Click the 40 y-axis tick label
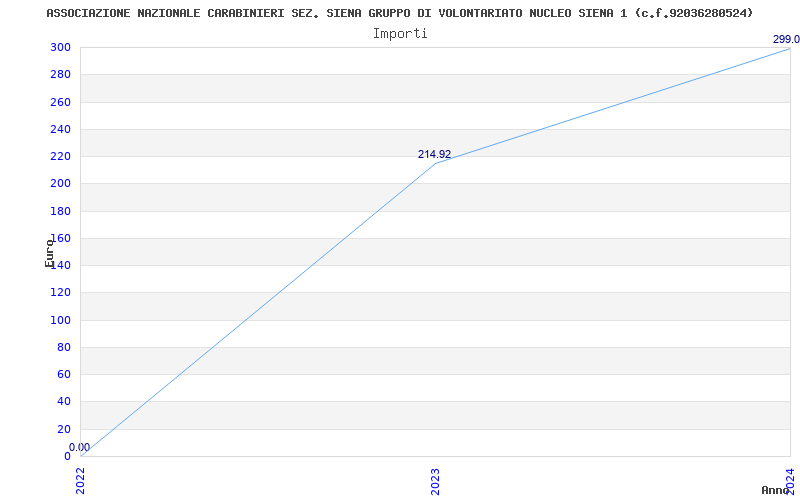Screen dimensions: 800x500 tap(64, 402)
